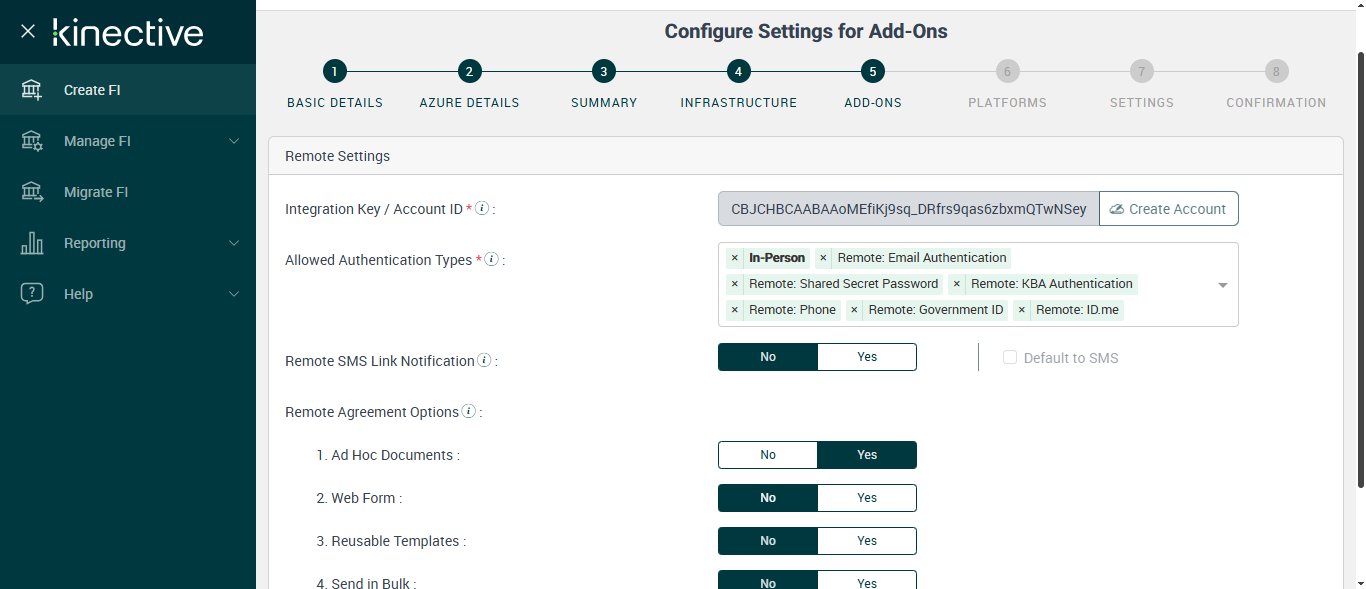Jump to step 1 Basic Details
The image size is (1366, 589).
pos(334,72)
